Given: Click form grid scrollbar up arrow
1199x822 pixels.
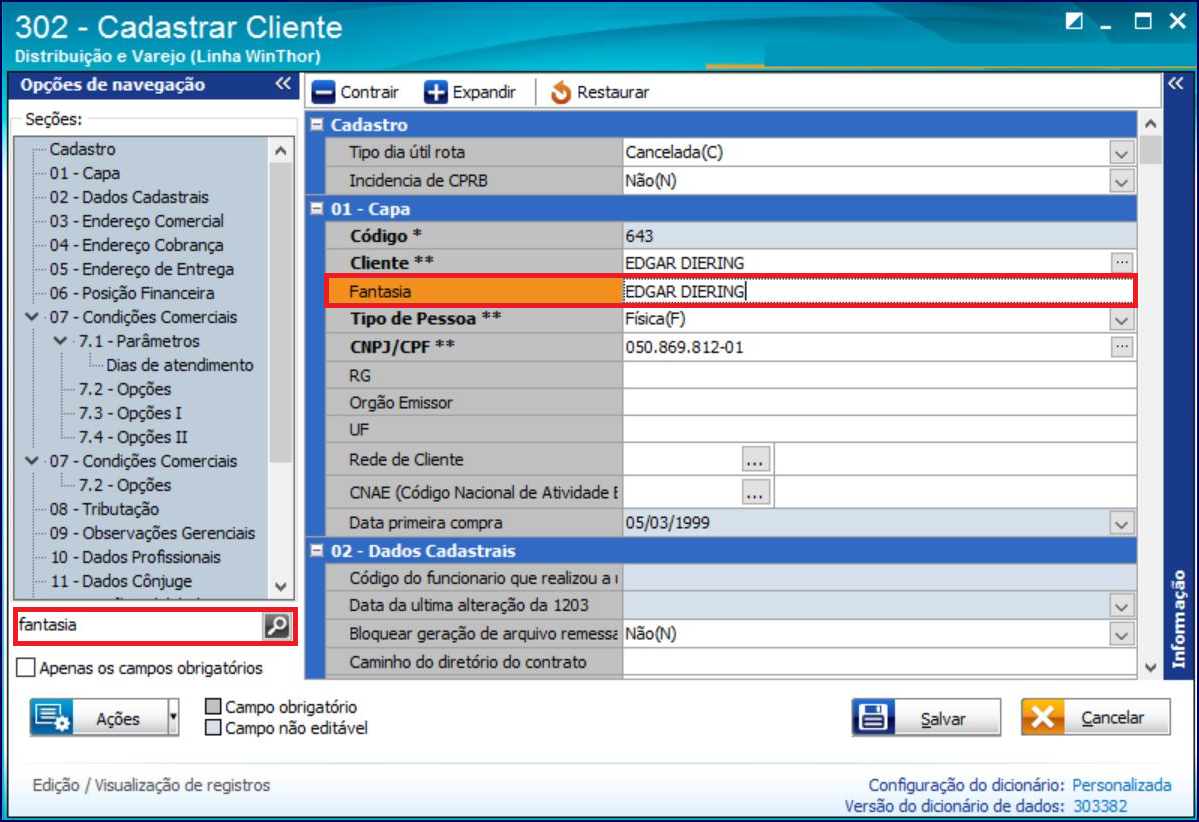Looking at the screenshot, I should click(x=1150, y=123).
